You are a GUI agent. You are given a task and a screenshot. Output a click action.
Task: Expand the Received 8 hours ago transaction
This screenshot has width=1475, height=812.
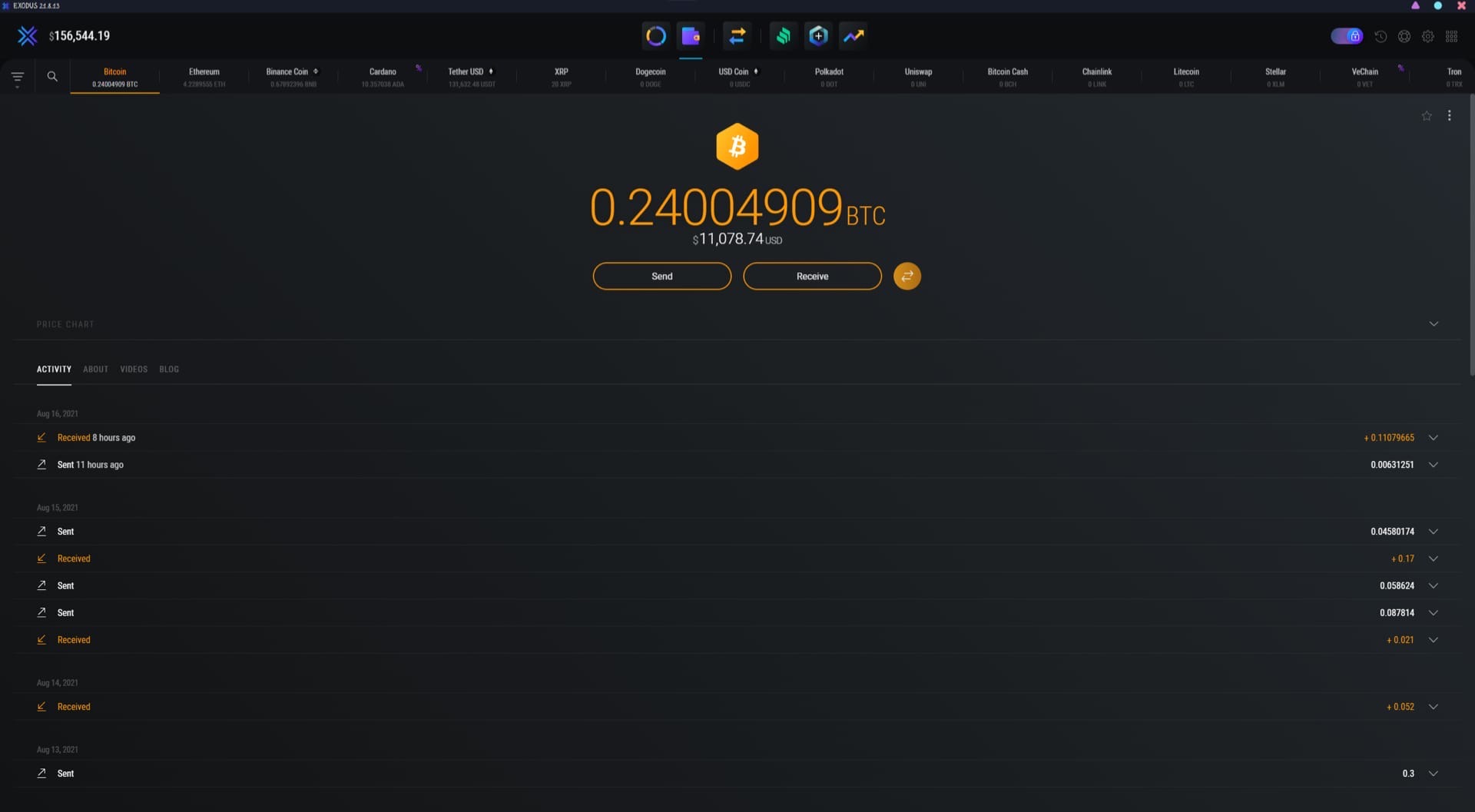coord(1434,438)
